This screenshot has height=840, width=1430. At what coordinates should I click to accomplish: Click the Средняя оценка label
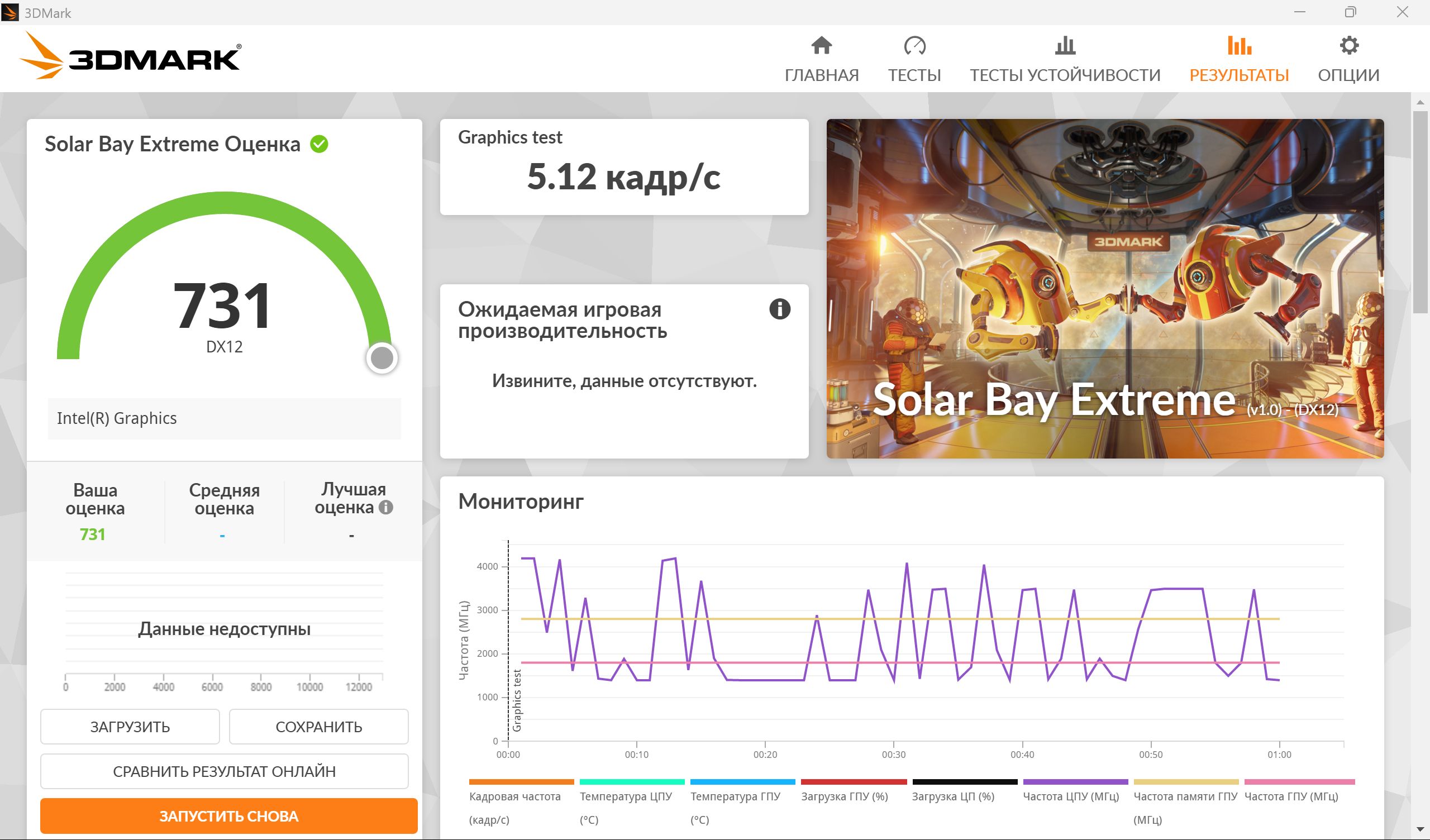[224, 499]
